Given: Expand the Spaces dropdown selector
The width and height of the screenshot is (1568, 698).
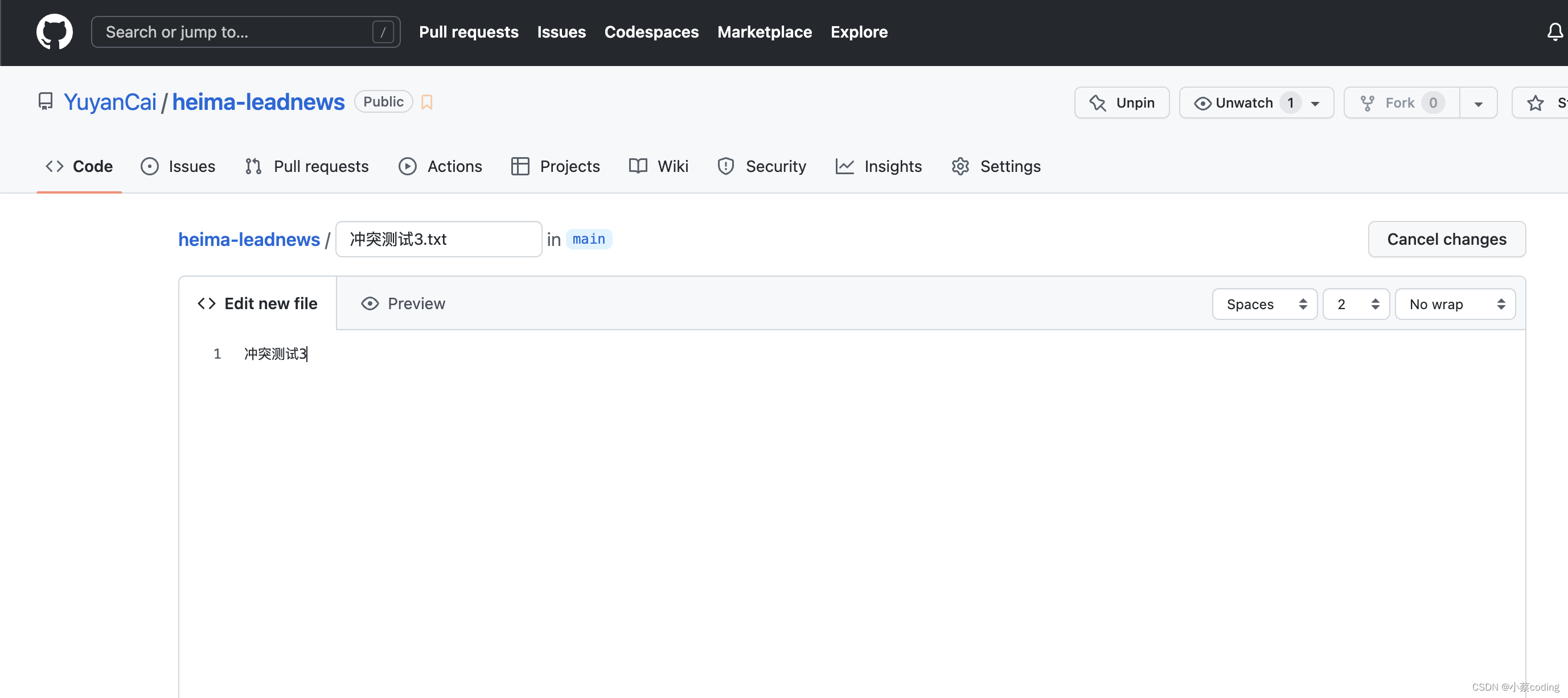Looking at the screenshot, I should pos(1265,303).
